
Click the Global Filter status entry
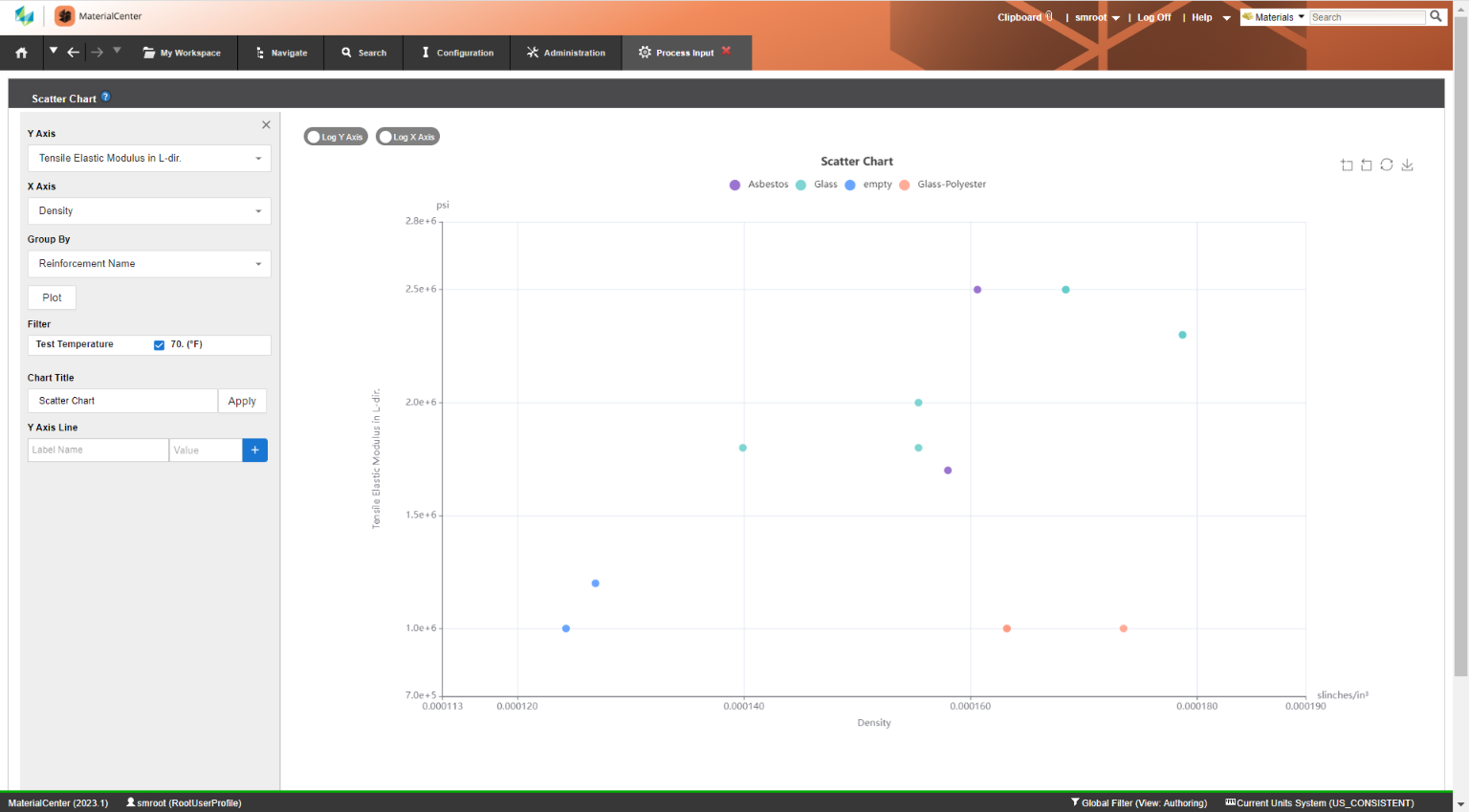click(x=1139, y=802)
